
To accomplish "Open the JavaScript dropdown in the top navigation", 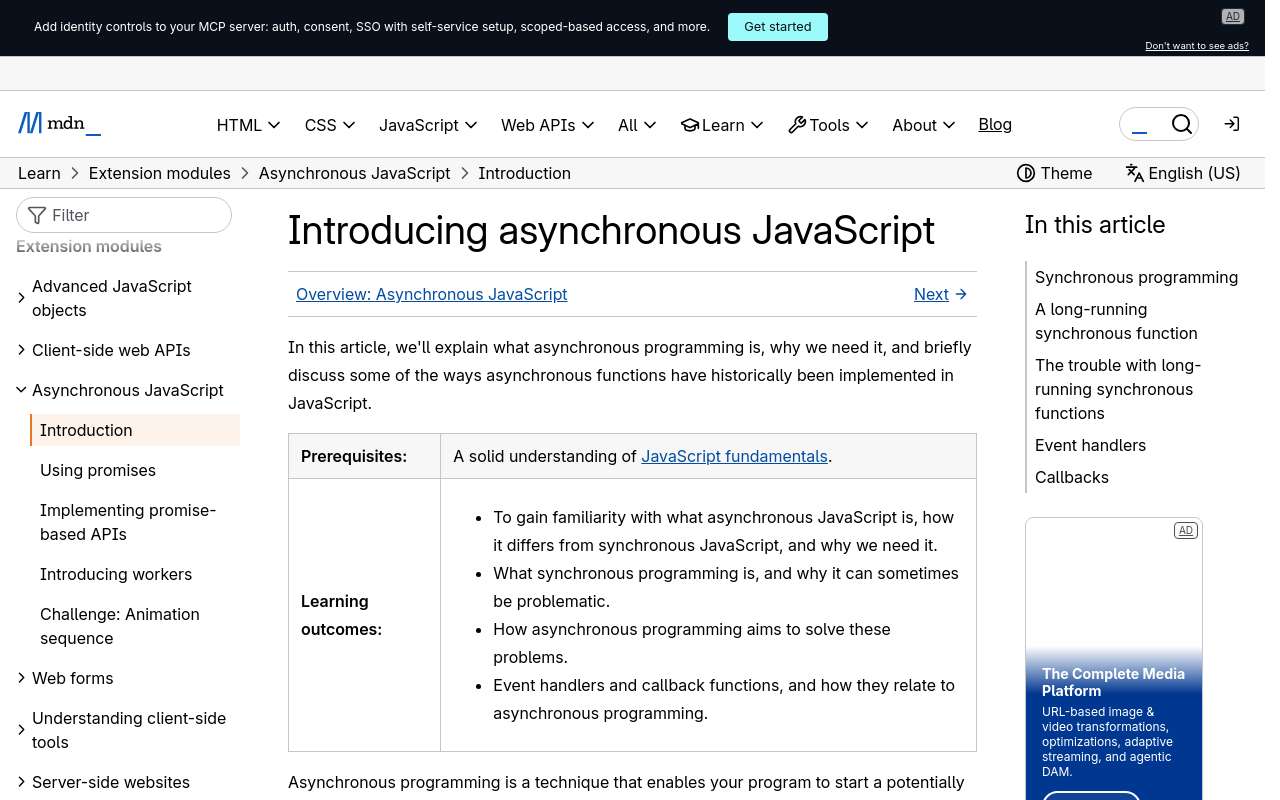I will 428,125.
